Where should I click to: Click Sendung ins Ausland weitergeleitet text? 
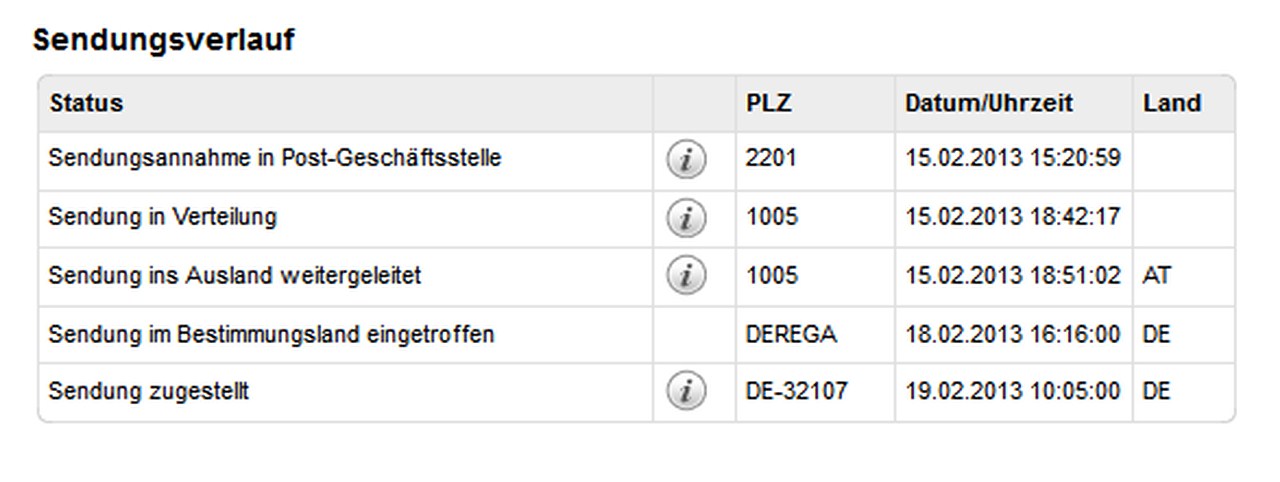(234, 275)
